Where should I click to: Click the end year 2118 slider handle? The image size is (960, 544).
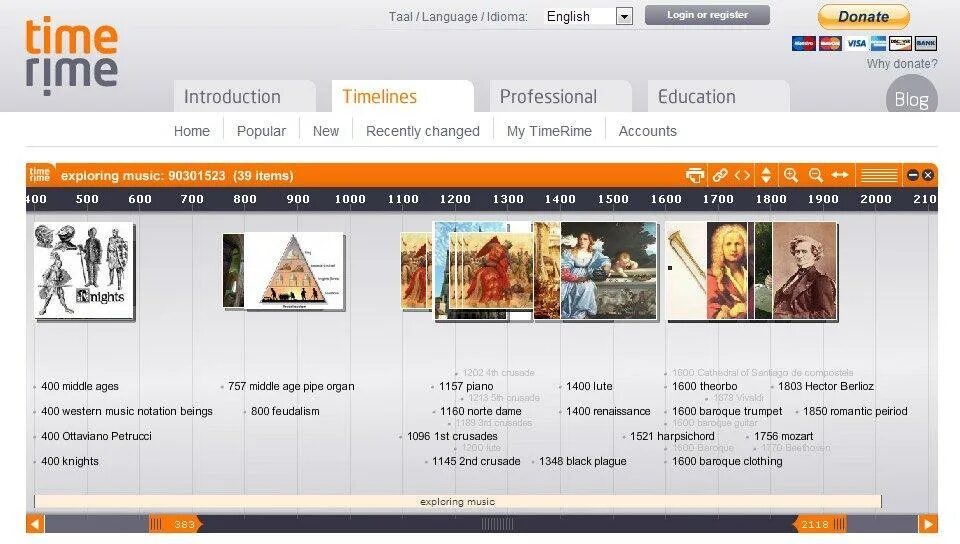(x=820, y=524)
